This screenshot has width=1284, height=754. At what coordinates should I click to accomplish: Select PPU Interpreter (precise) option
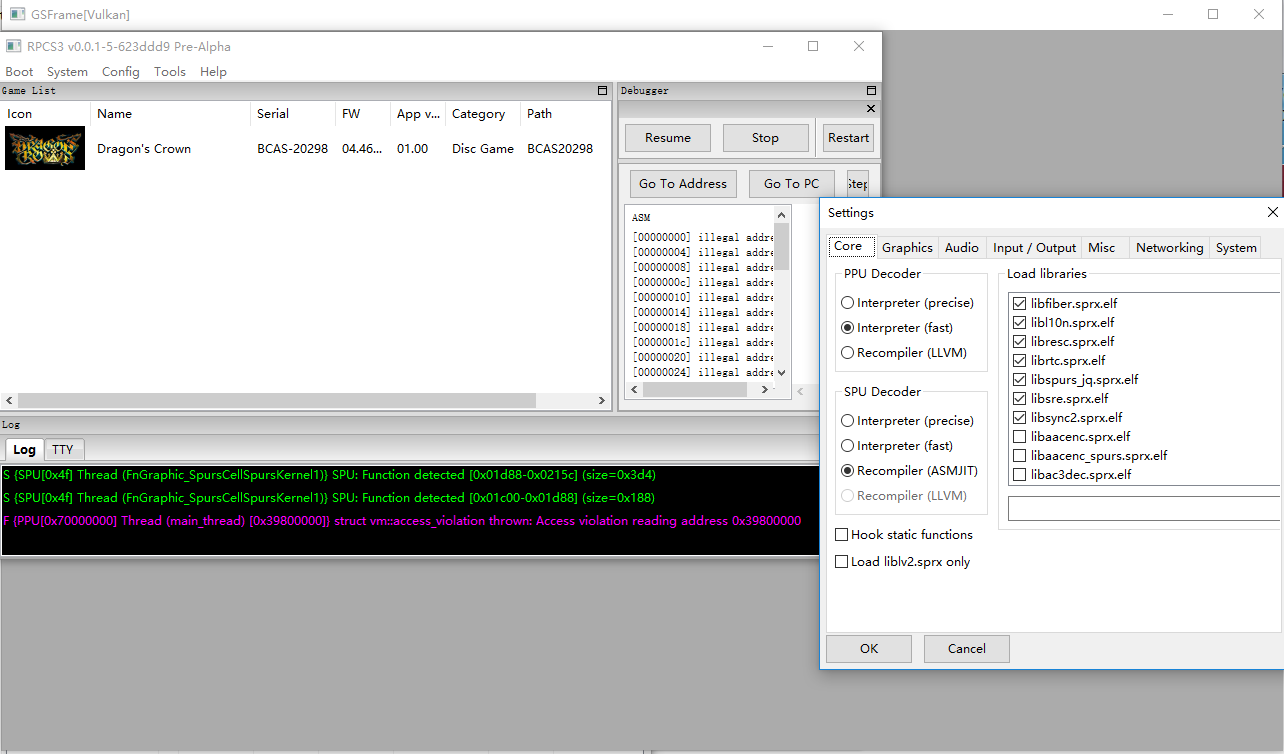tap(848, 303)
